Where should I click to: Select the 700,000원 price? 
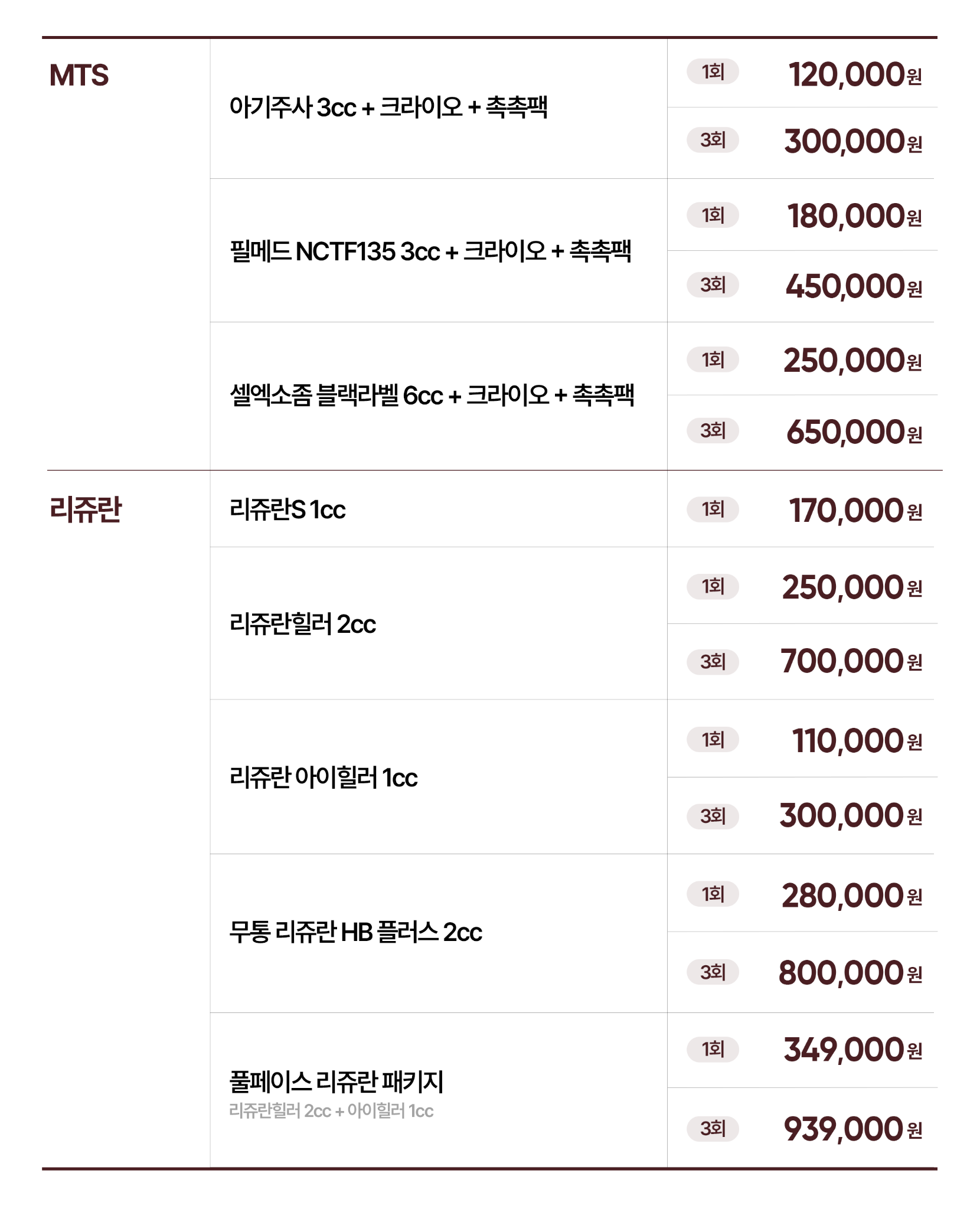tap(851, 661)
